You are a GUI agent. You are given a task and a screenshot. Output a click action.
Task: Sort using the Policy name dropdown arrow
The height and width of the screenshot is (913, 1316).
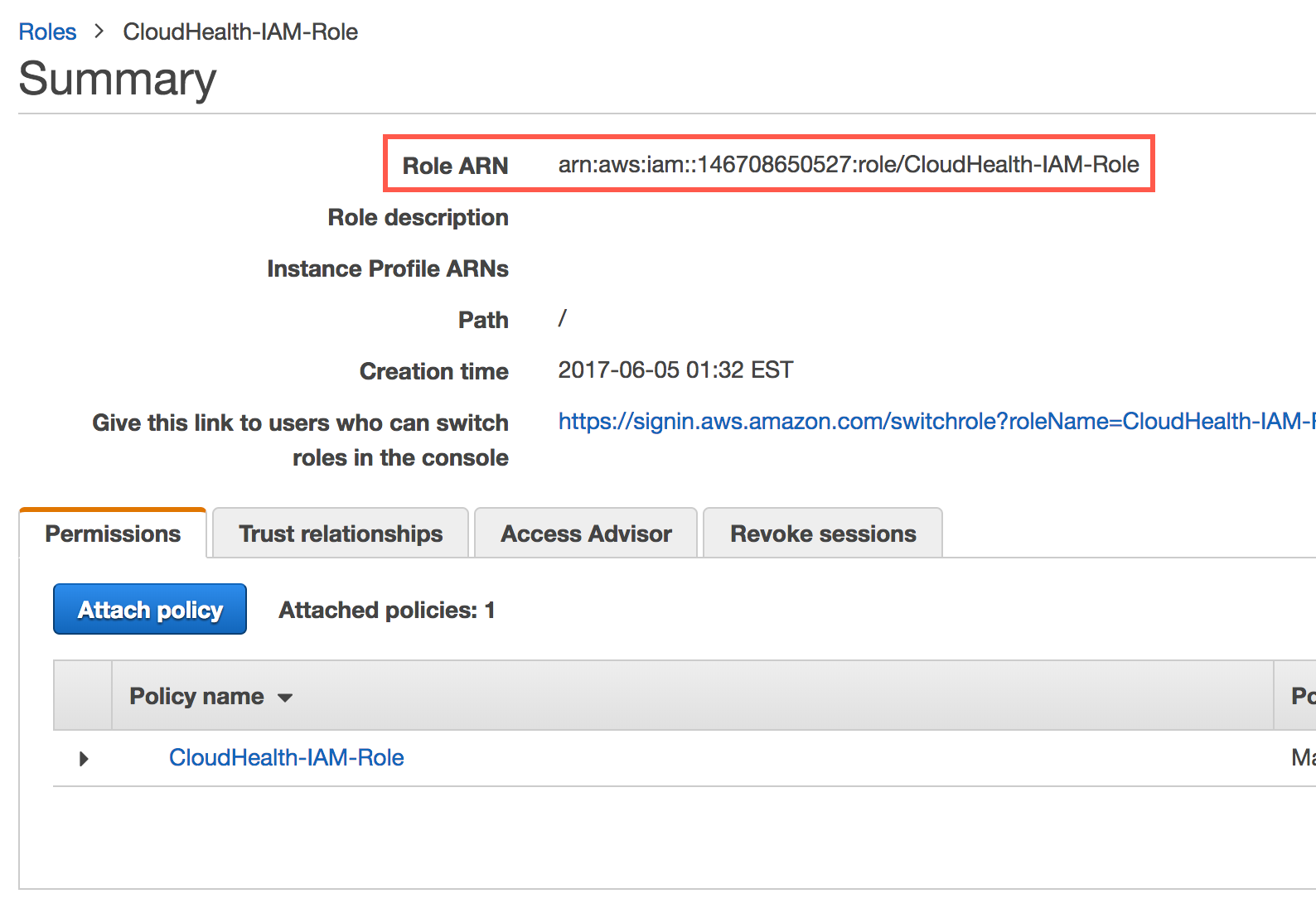(285, 698)
